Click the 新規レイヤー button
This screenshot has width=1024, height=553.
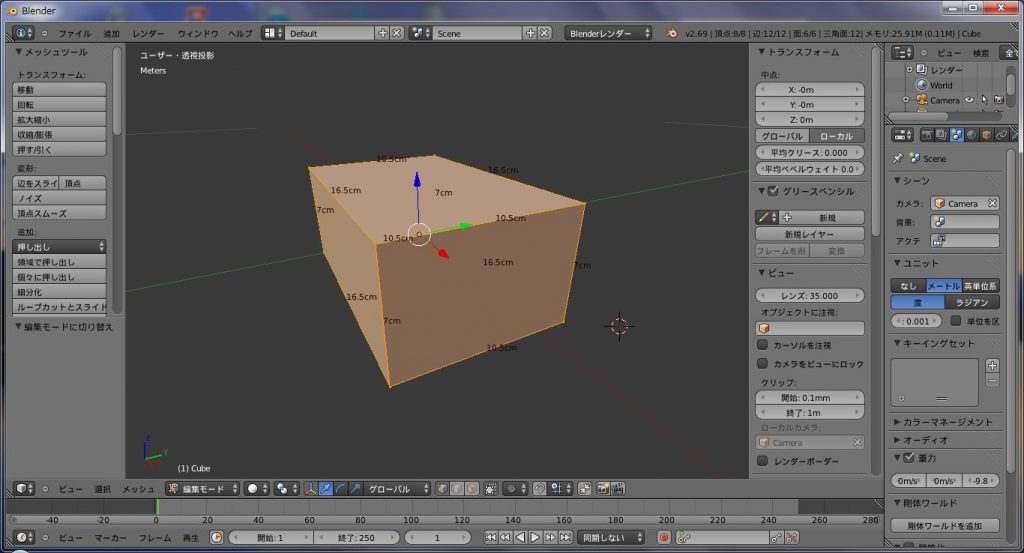coord(810,234)
